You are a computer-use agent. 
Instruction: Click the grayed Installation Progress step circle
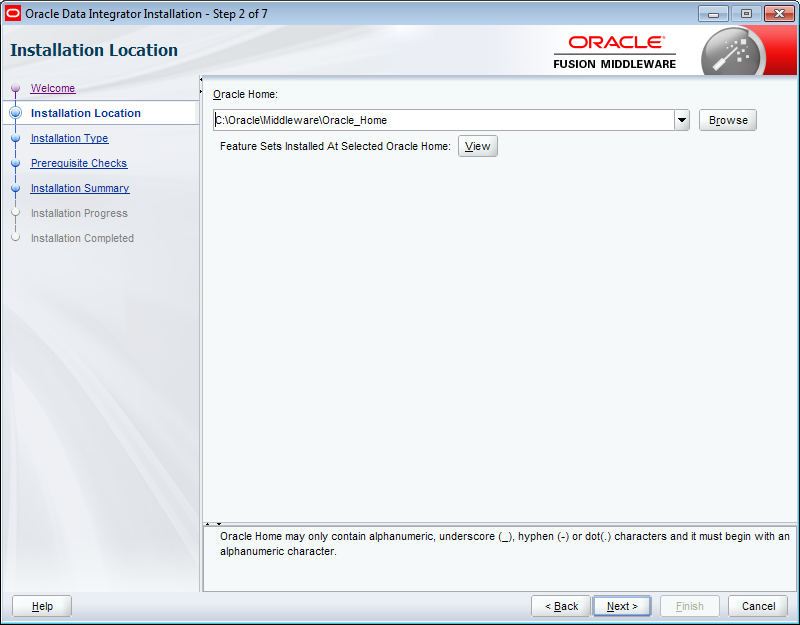14,213
